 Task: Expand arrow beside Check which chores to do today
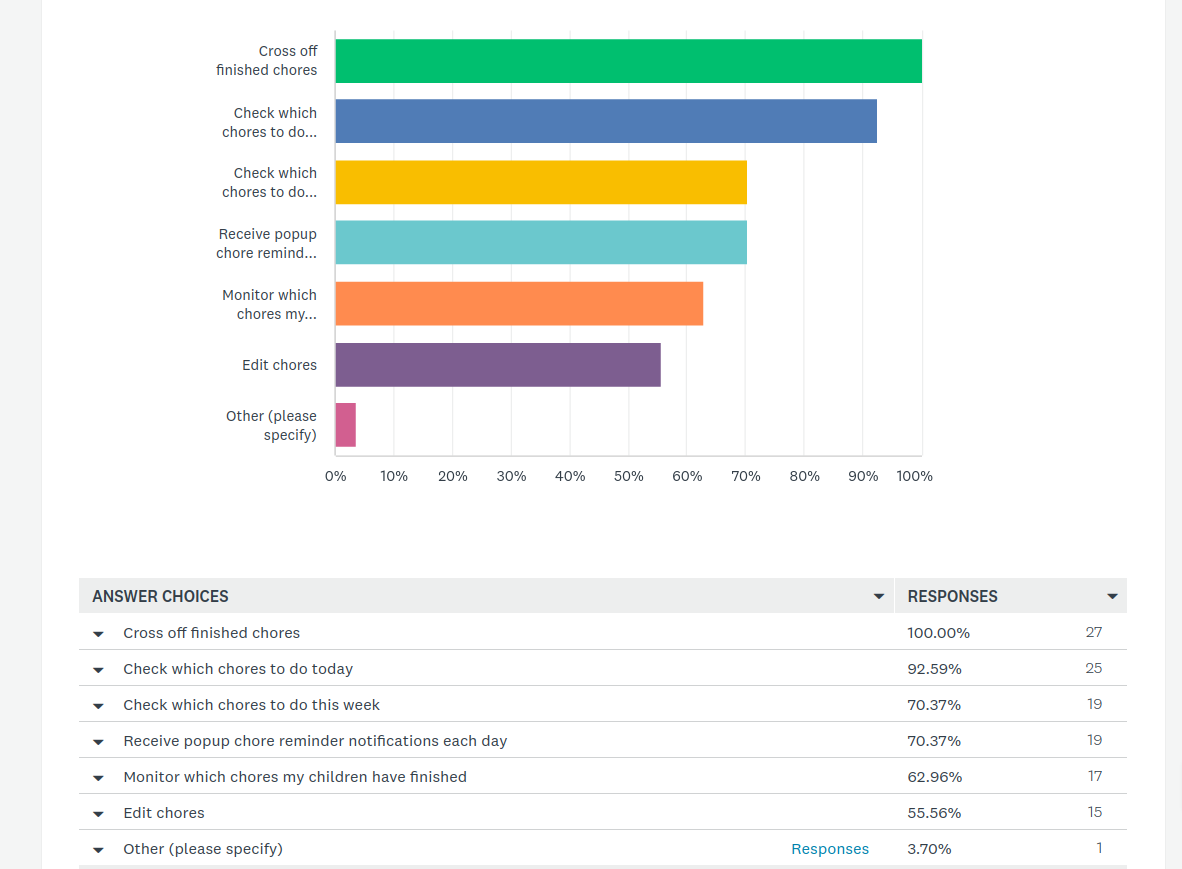point(98,670)
